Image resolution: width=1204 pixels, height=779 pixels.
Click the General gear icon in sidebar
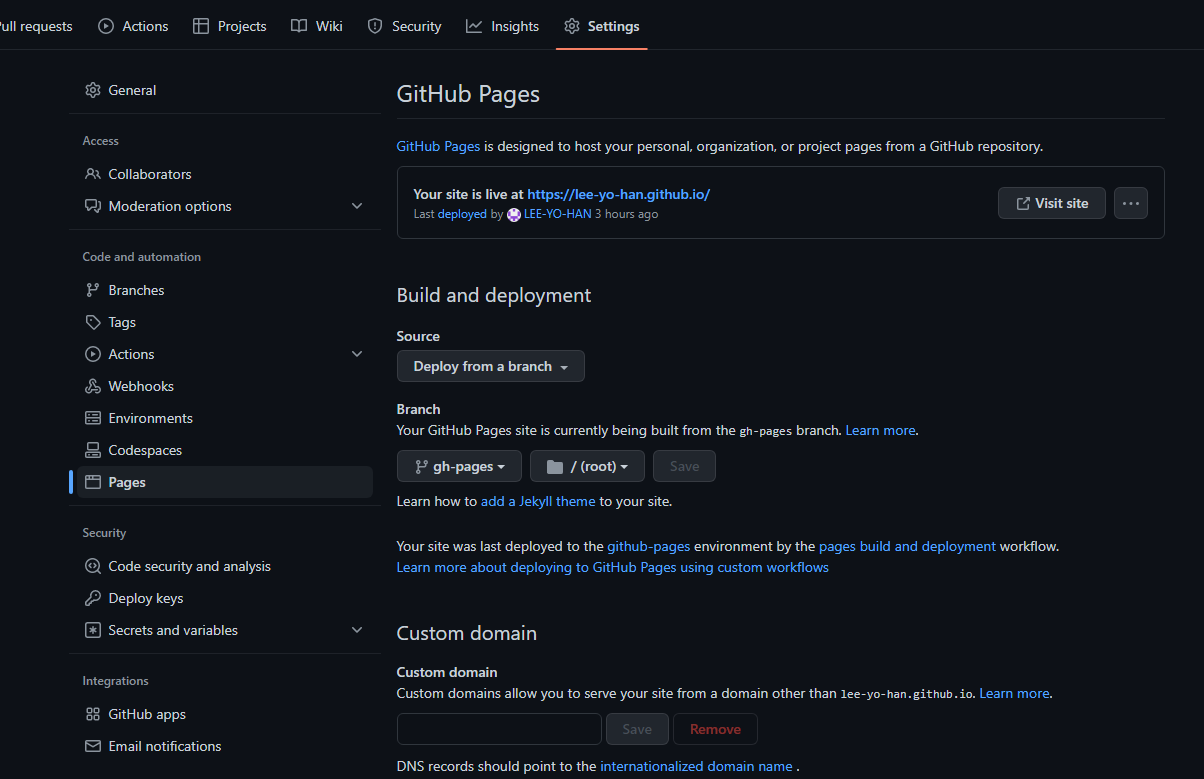(x=93, y=90)
